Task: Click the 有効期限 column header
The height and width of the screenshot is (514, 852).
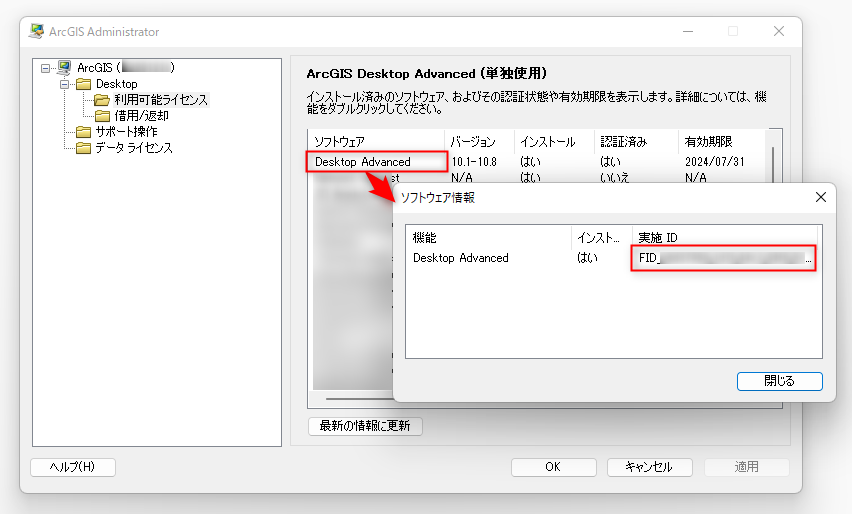Action: coord(708,142)
